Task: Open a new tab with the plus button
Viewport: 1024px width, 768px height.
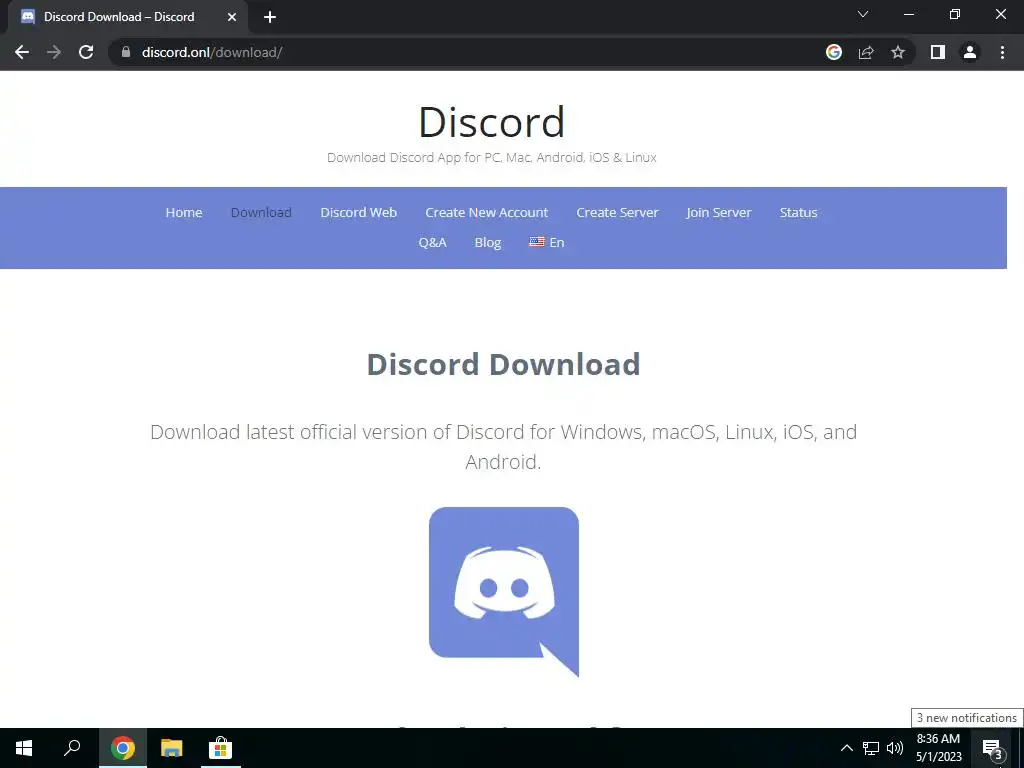Action: point(270,17)
